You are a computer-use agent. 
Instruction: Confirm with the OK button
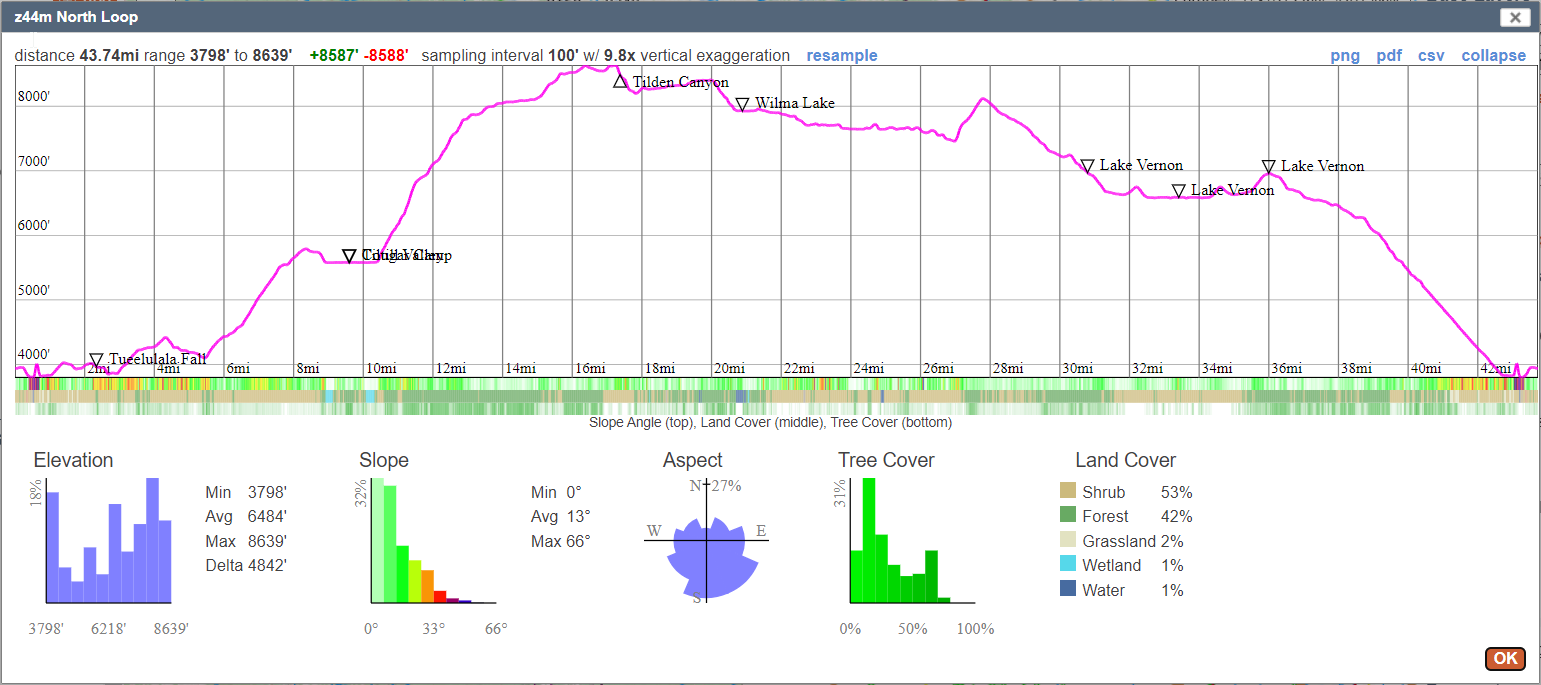click(x=1505, y=658)
